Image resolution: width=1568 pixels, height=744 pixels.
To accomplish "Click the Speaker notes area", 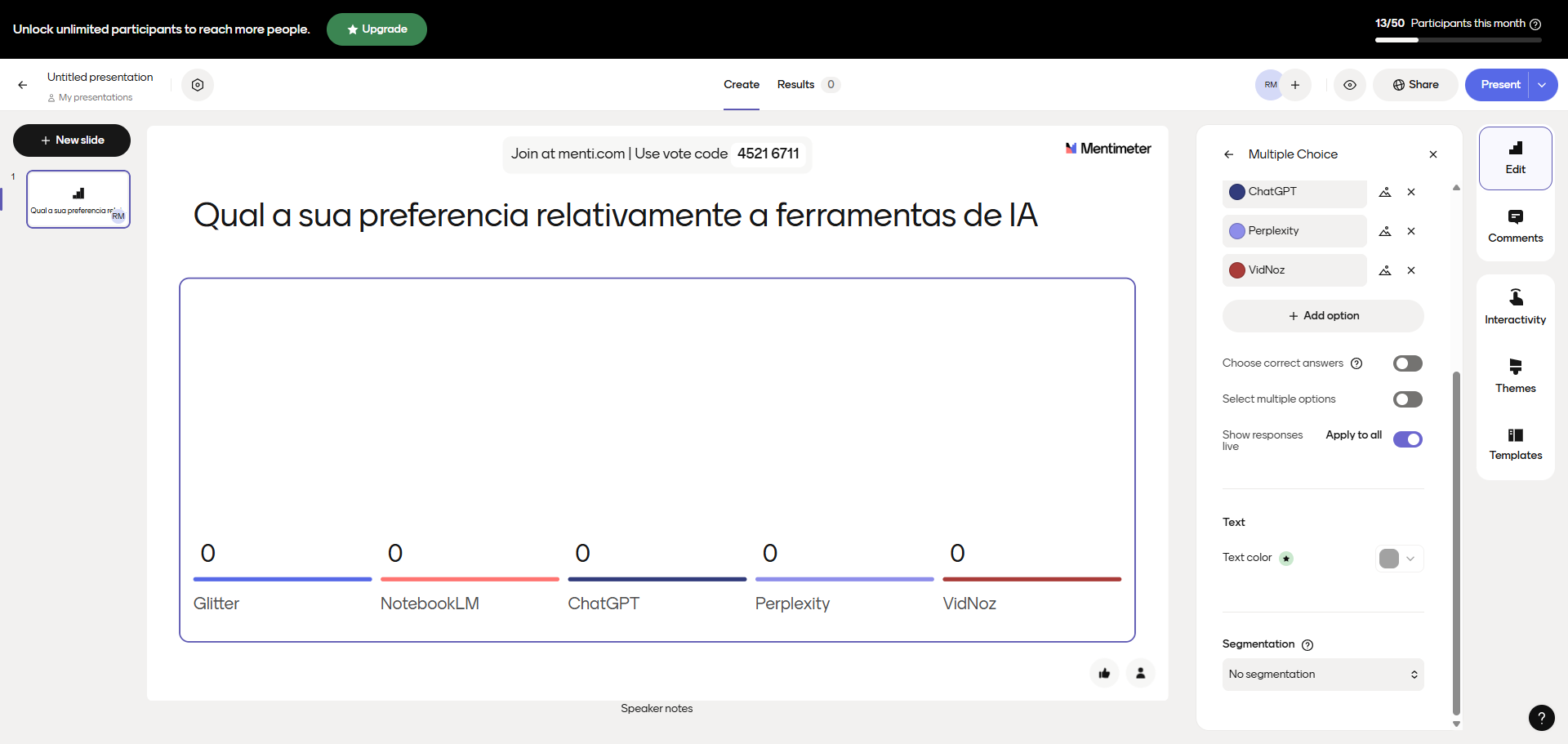I will pyautogui.click(x=657, y=709).
